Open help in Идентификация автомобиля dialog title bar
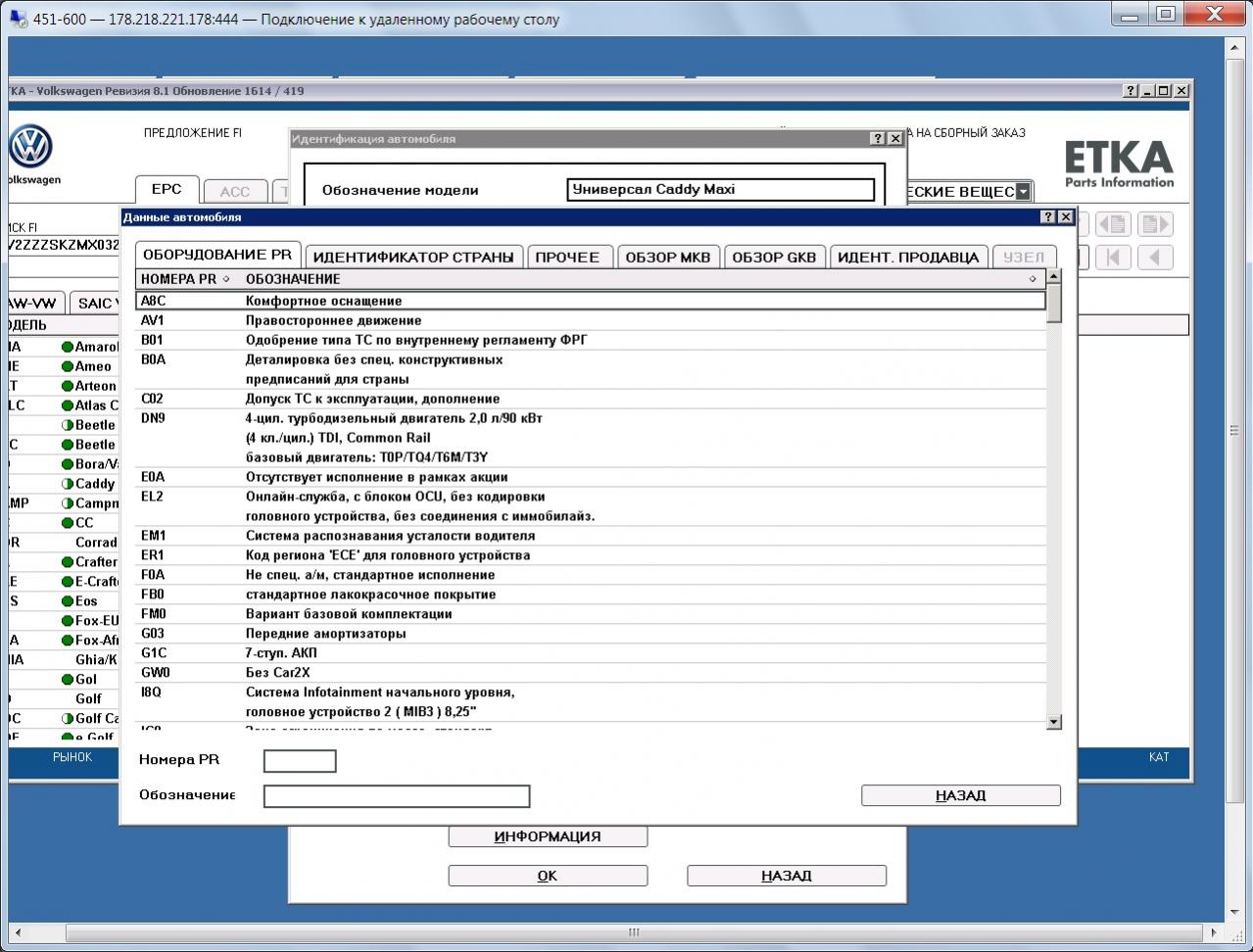The image size is (1253, 952). click(878, 139)
